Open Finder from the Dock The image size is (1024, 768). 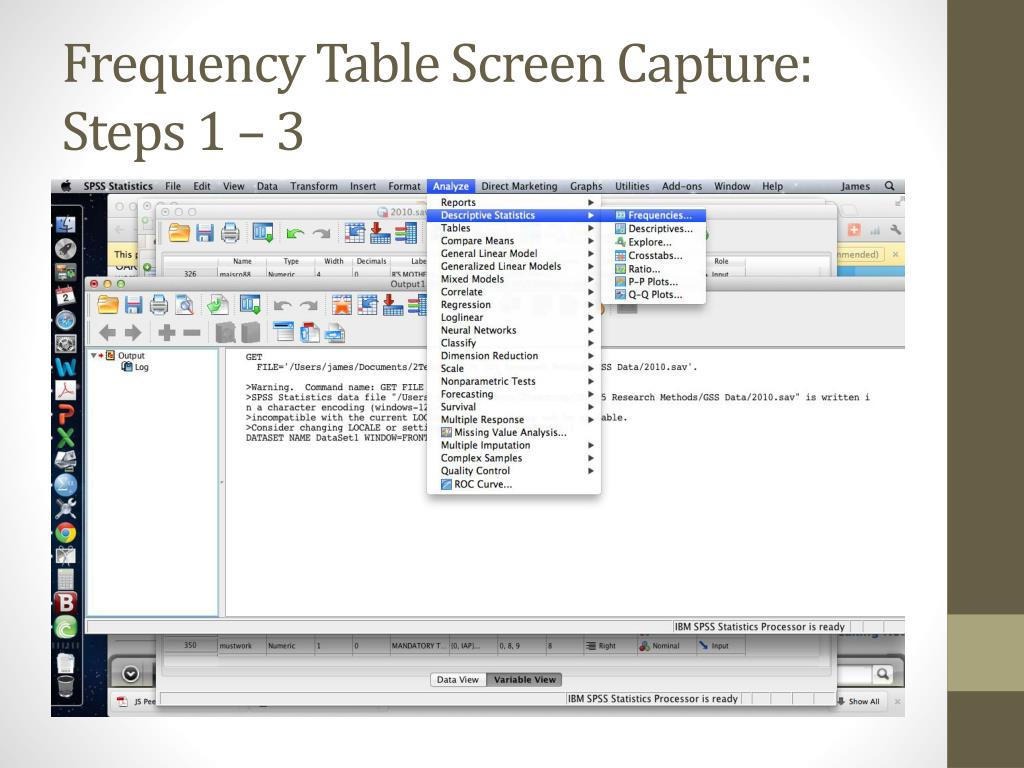[x=65, y=225]
